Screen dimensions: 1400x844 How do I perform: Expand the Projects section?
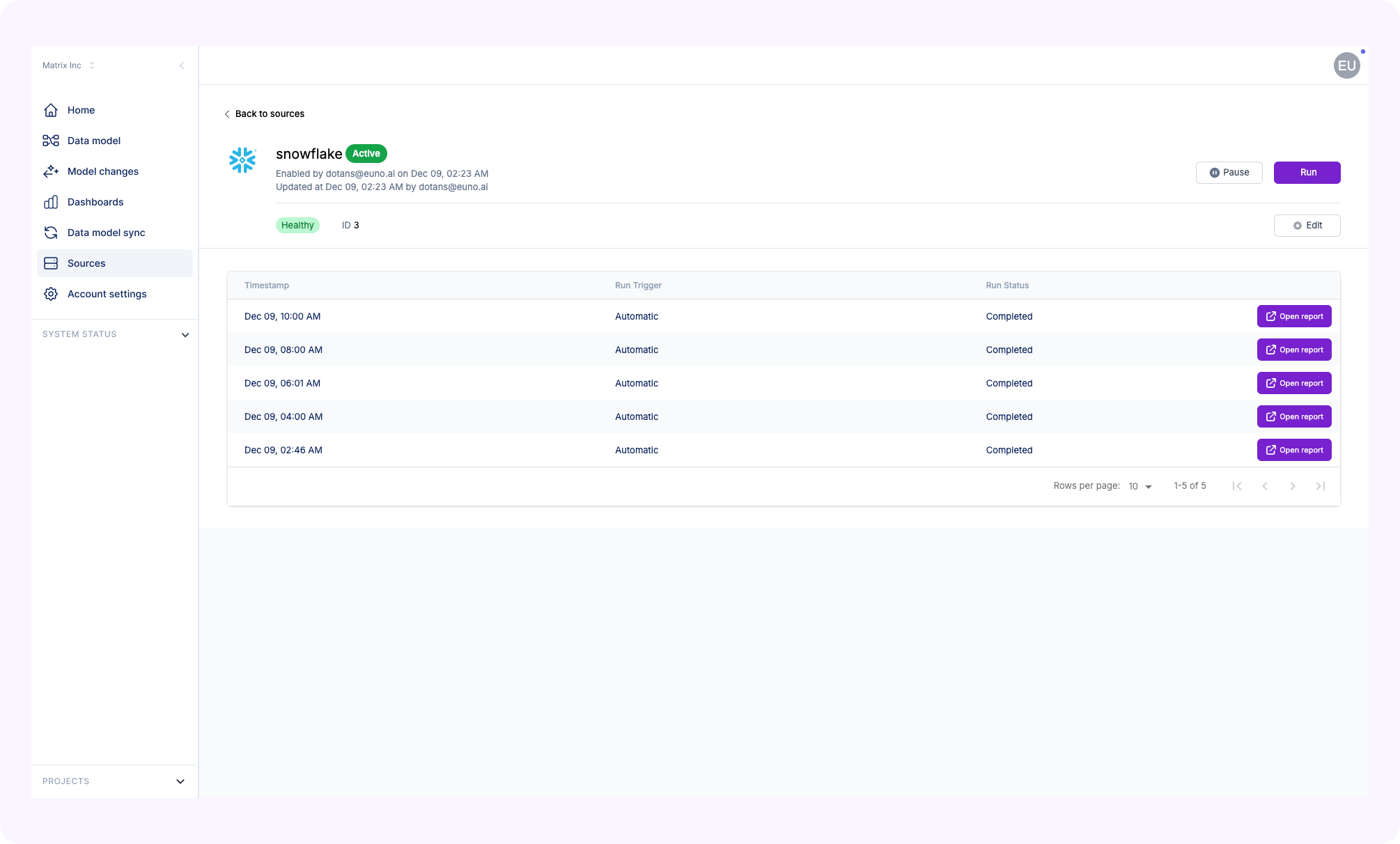click(x=180, y=781)
